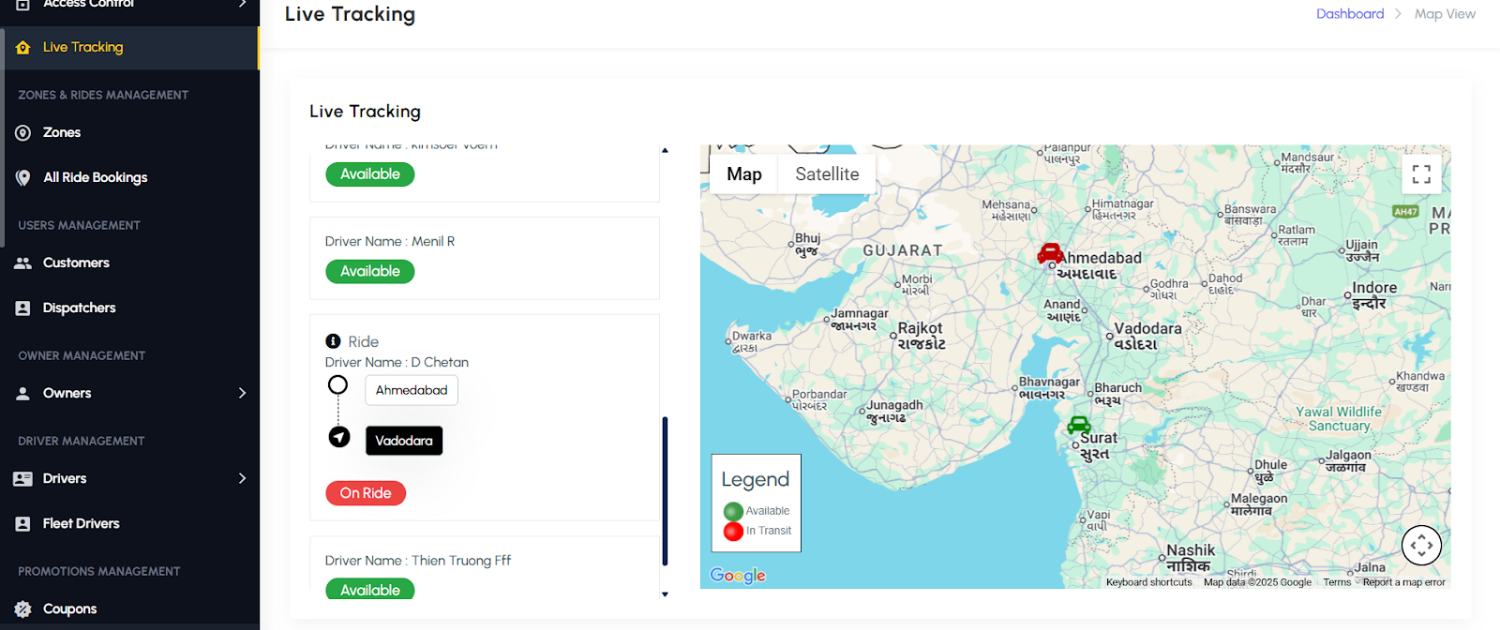Click the Zones target icon
Screen dimensions: 1500x630
23,133
